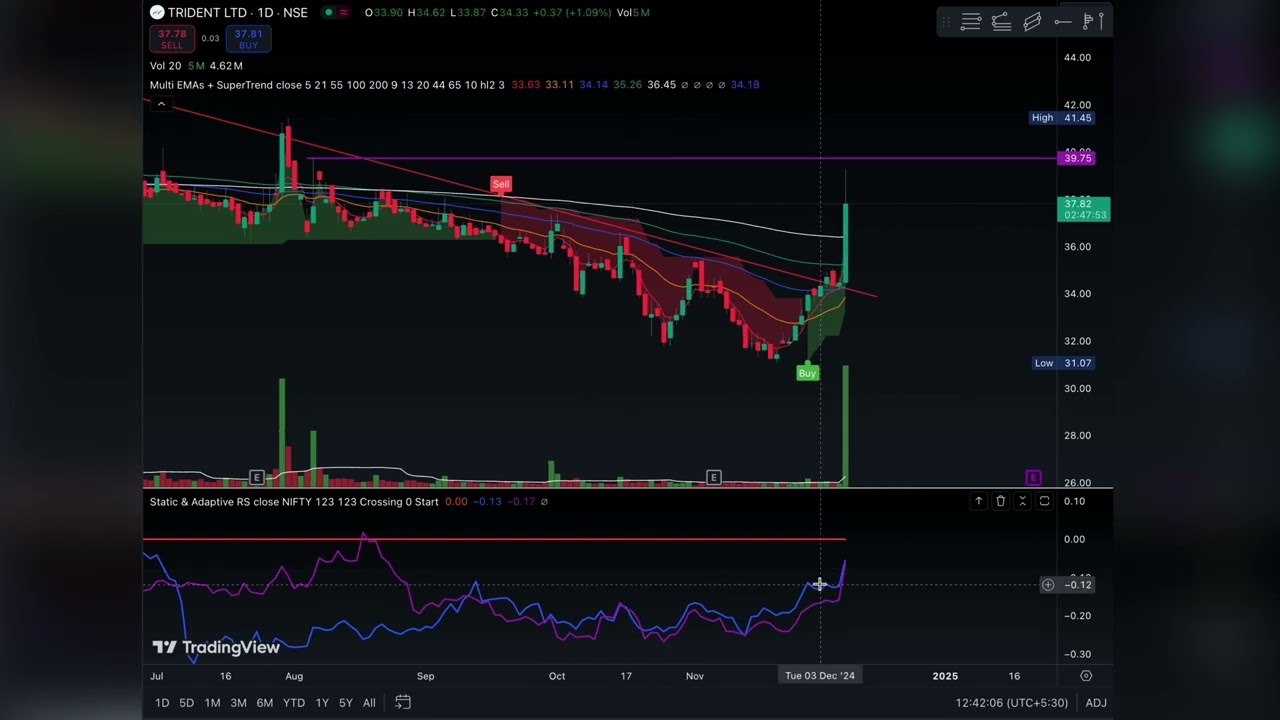Open the earnings marker E near November
The height and width of the screenshot is (720, 1280).
point(714,477)
